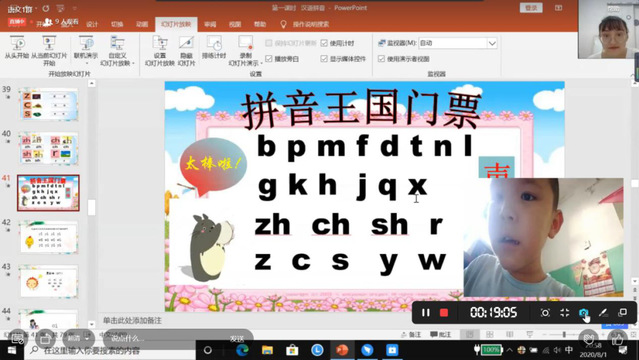Toggle Show Media Controls (显示媒体控件) checkbox
This screenshot has width=639, height=360.
(324, 59)
